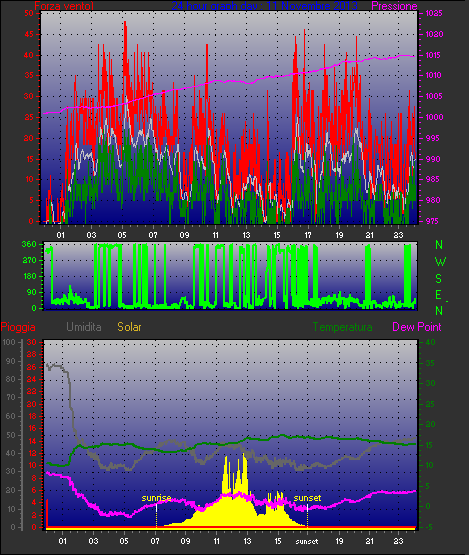Click wind speed axis value 45
The height and width of the screenshot is (555, 469).
[x=29, y=34]
